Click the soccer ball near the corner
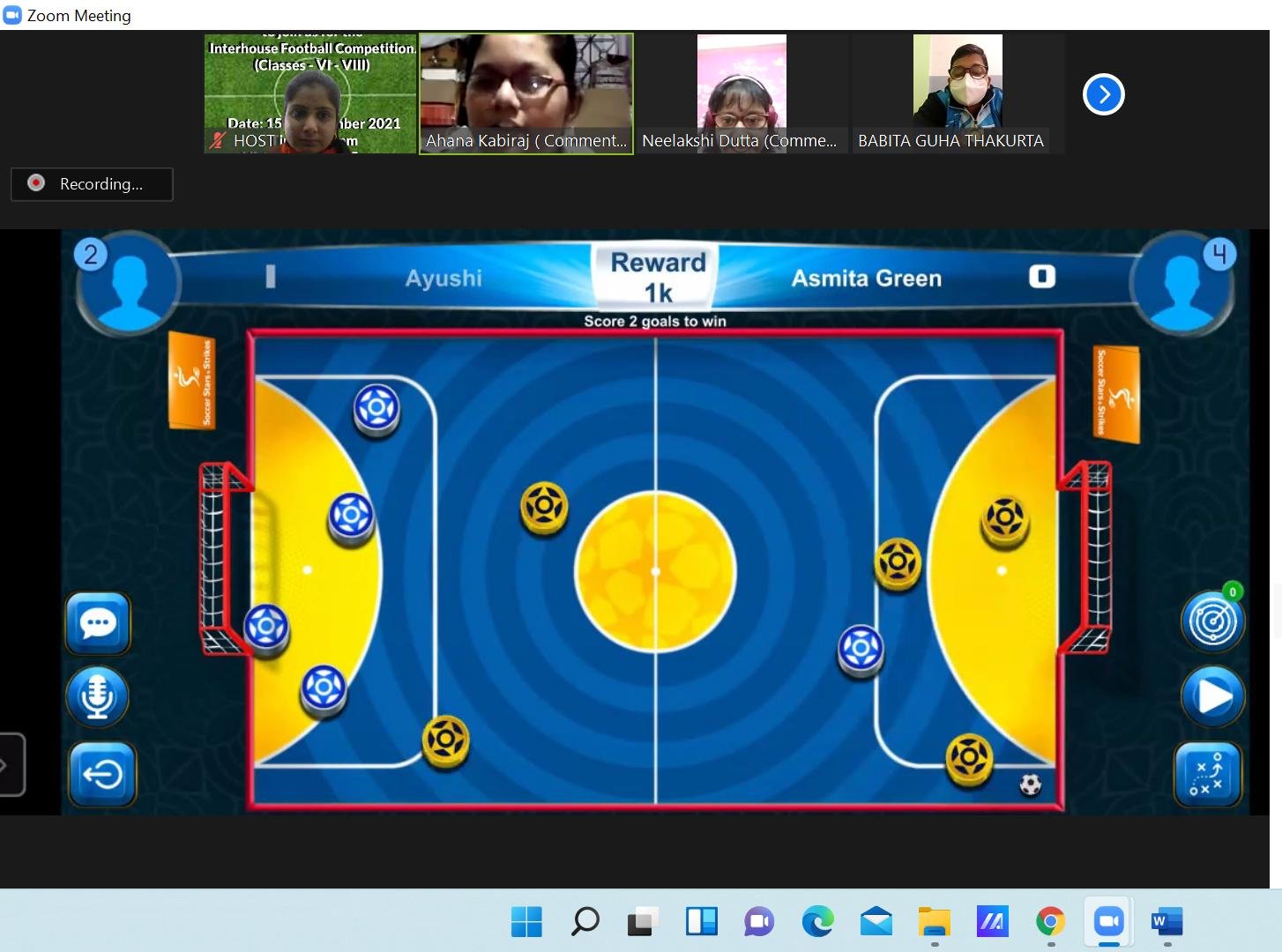Screen dimensions: 1282x952 click(1030, 784)
